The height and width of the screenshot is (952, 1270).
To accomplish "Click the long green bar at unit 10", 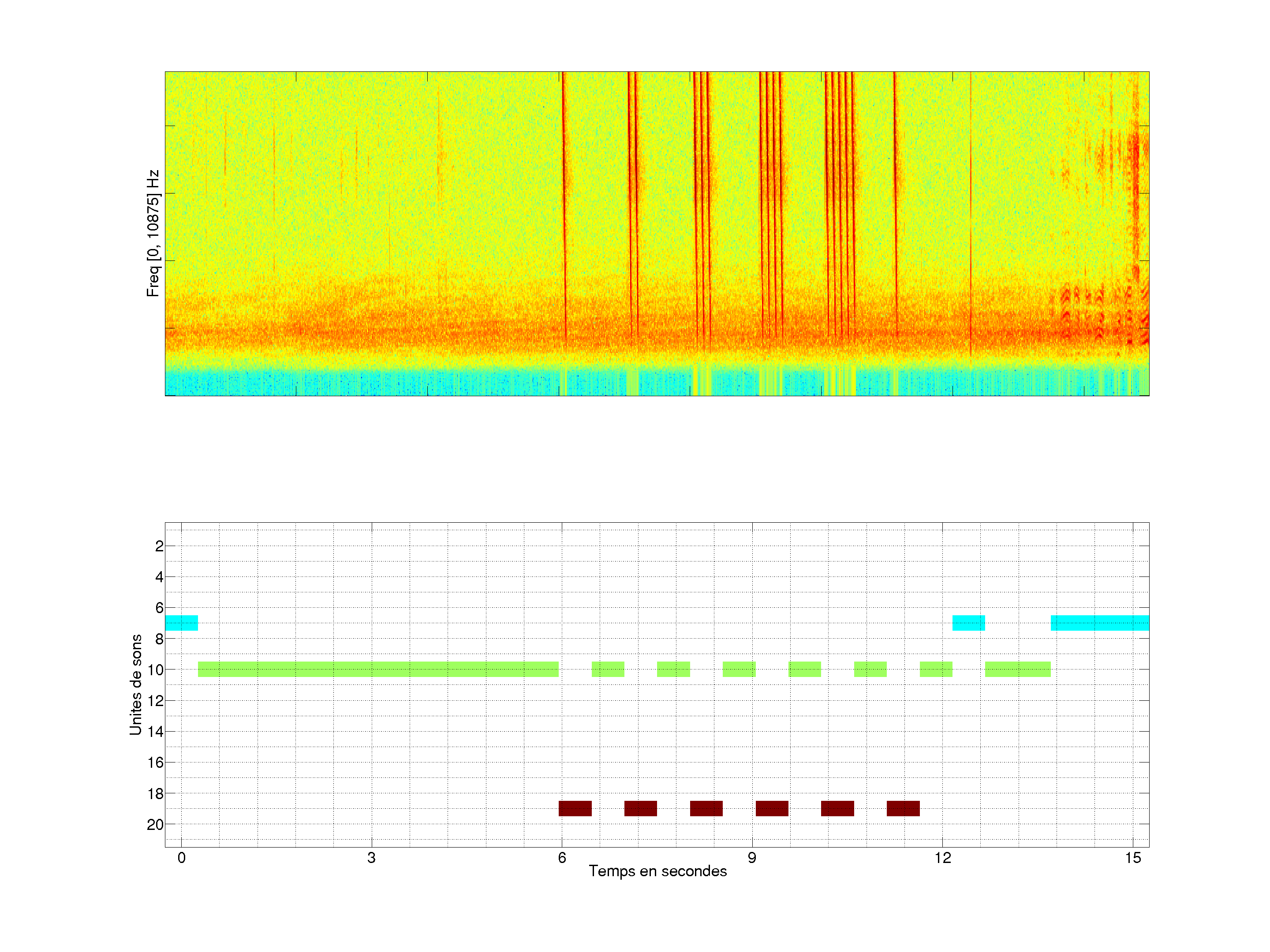I will point(378,669).
